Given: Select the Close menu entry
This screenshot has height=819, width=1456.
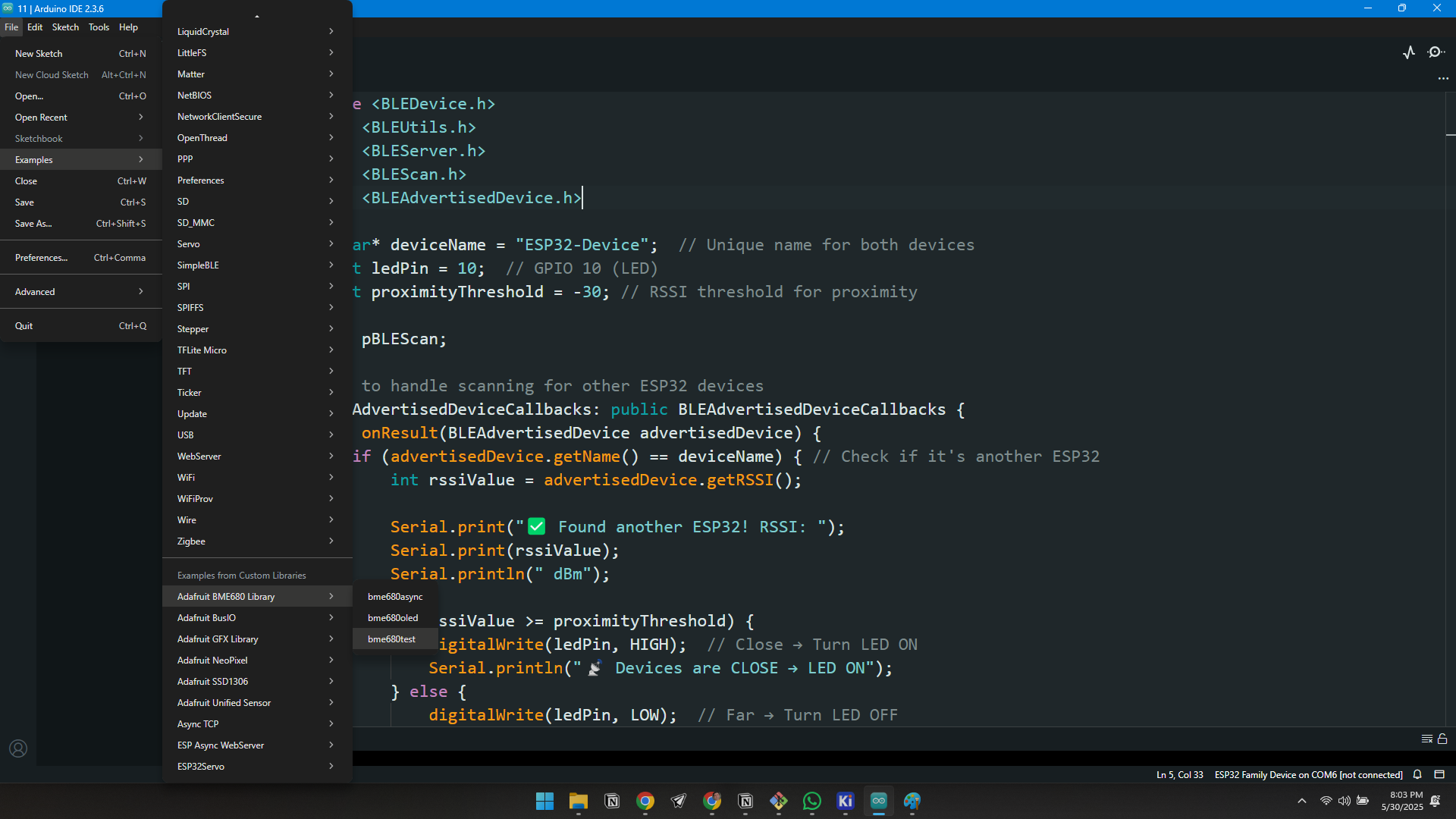Looking at the screenshot, I should [81, 181].
